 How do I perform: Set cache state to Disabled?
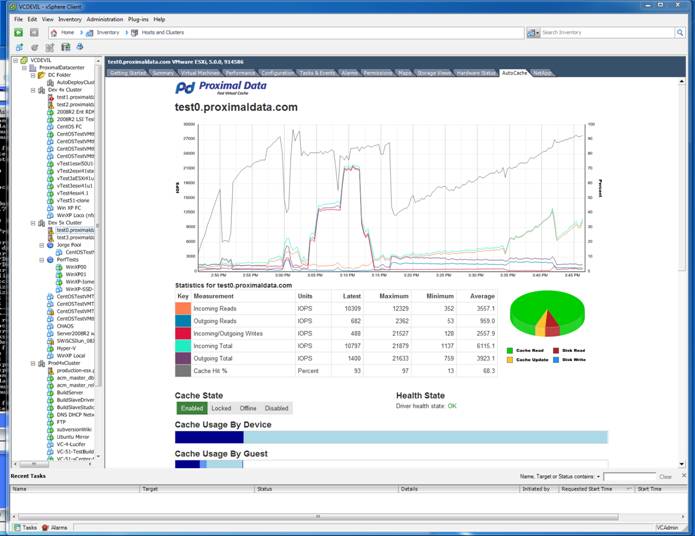click(277, 408)
